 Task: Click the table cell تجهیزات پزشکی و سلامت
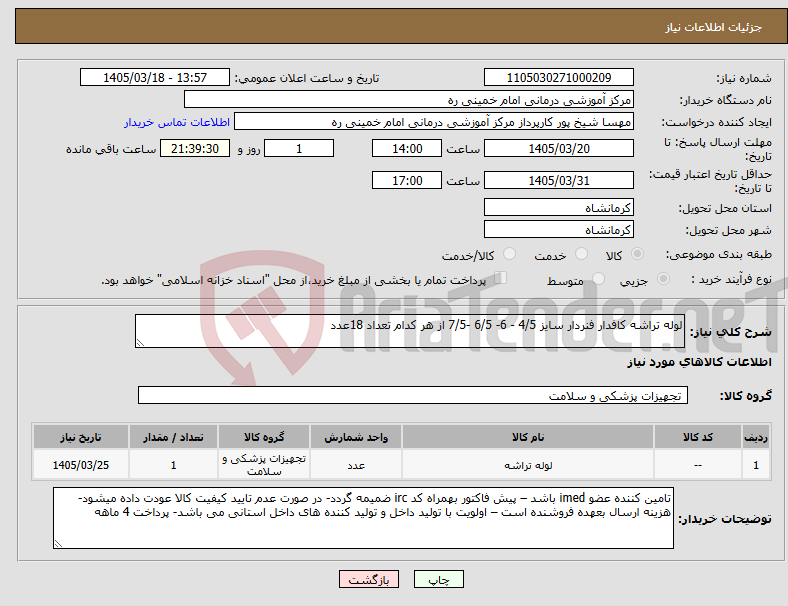coord(264,465)
